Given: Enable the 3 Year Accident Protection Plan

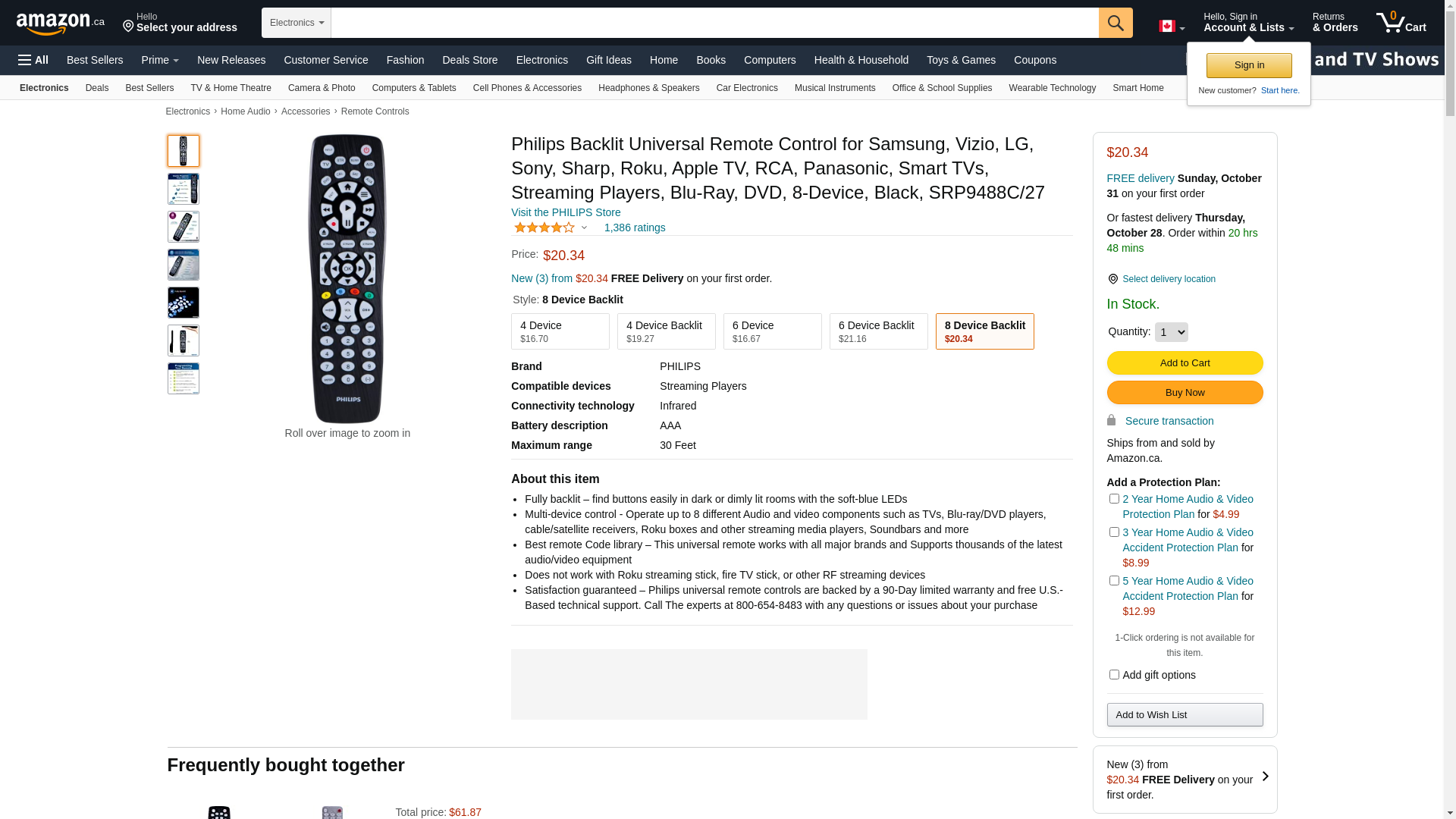Looking at the screenshot, I should (x=1114, y=532).
